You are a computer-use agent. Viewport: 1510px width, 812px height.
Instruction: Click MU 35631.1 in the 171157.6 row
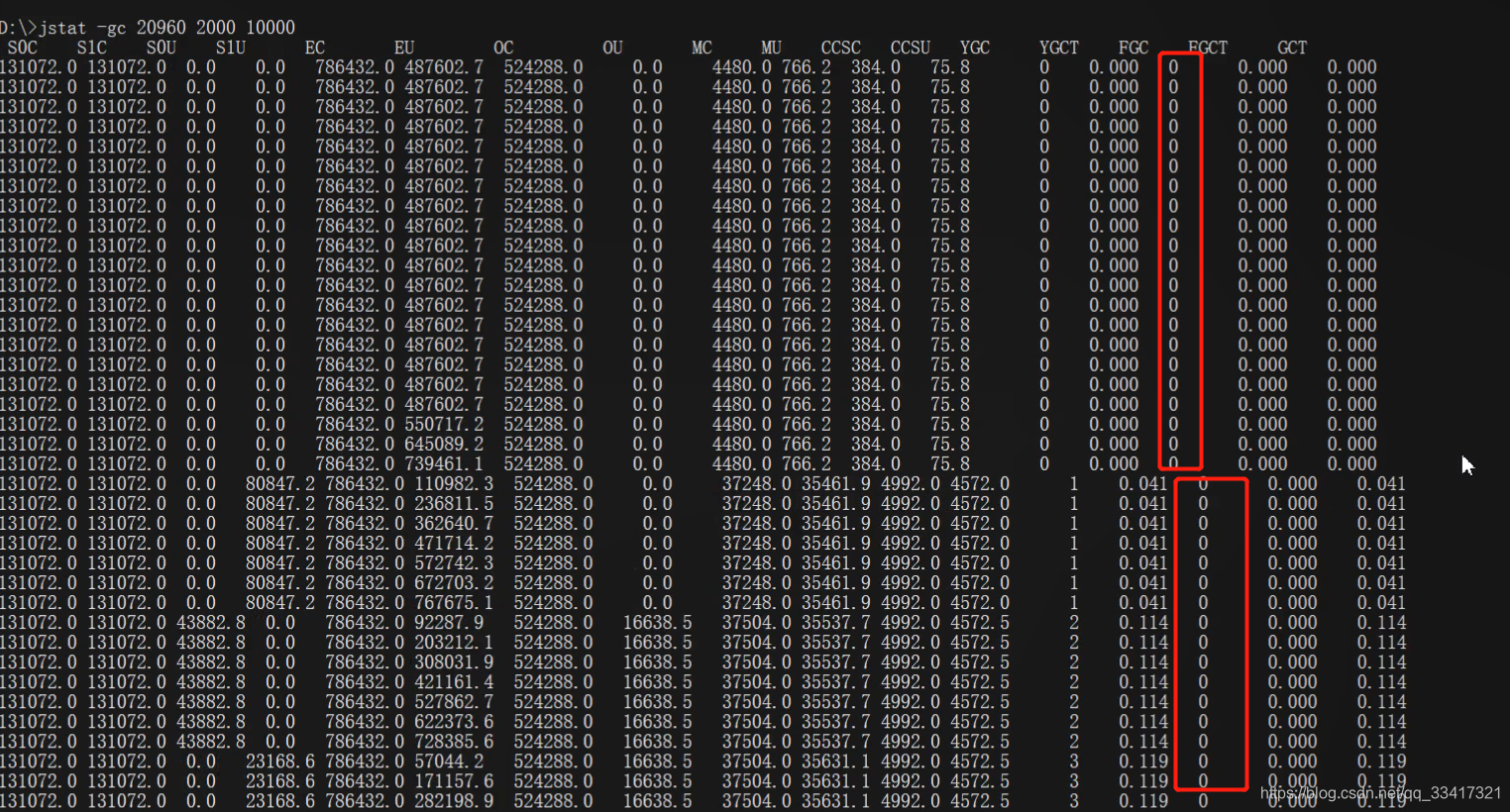[x=835, y=780]
